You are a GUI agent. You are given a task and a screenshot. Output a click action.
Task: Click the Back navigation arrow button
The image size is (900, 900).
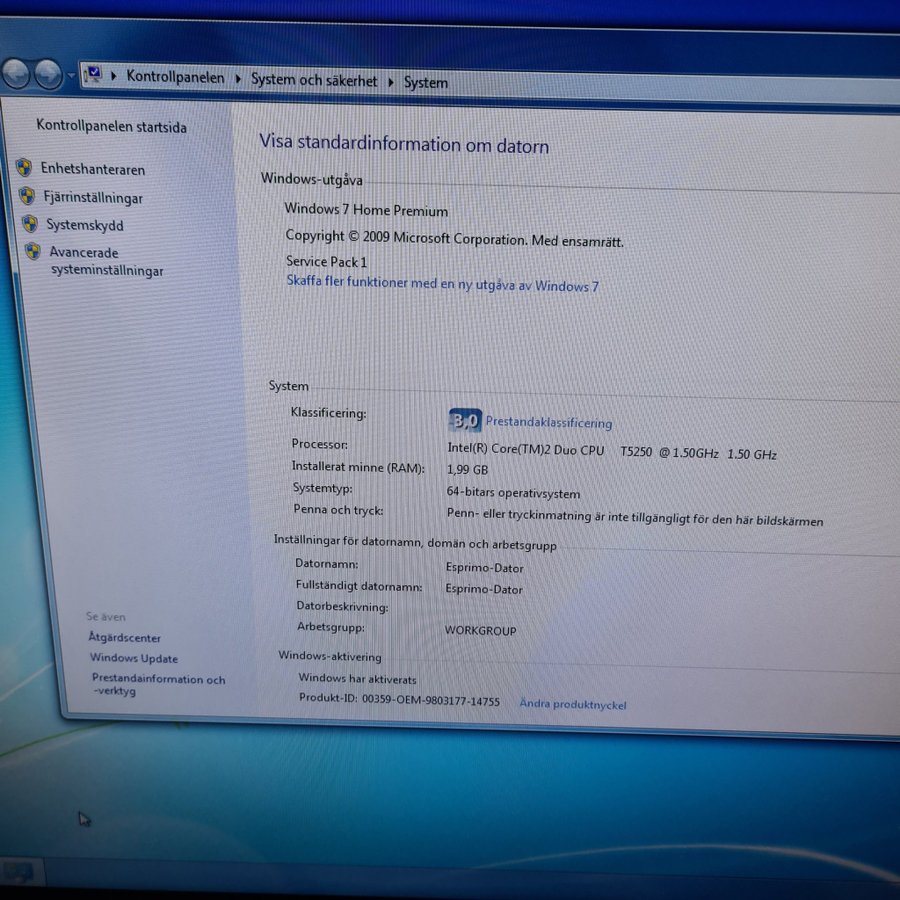(x=16, y=73)
